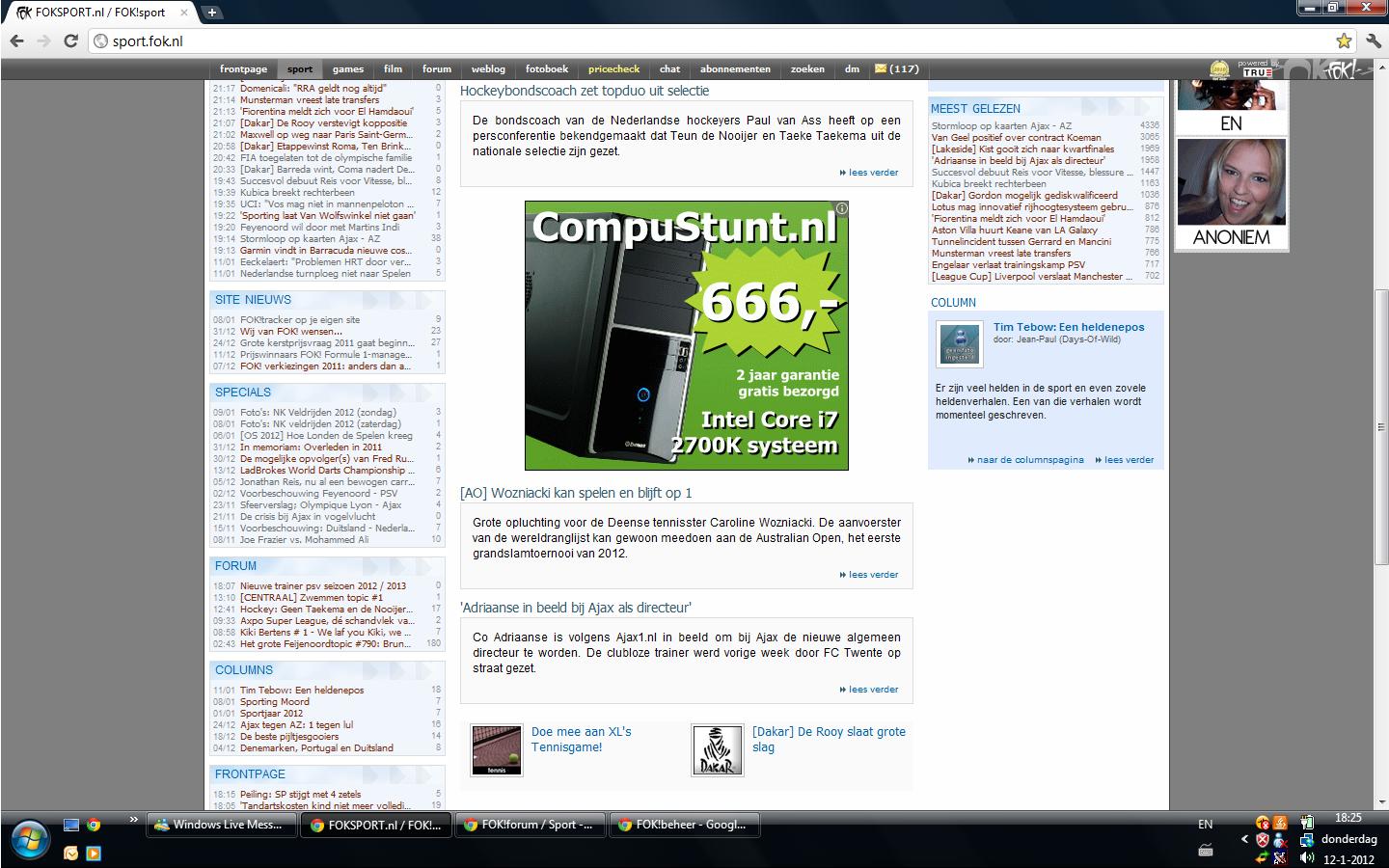Open the Chrome wrench menu
1389x868 pixels.
click(1374, 41)
